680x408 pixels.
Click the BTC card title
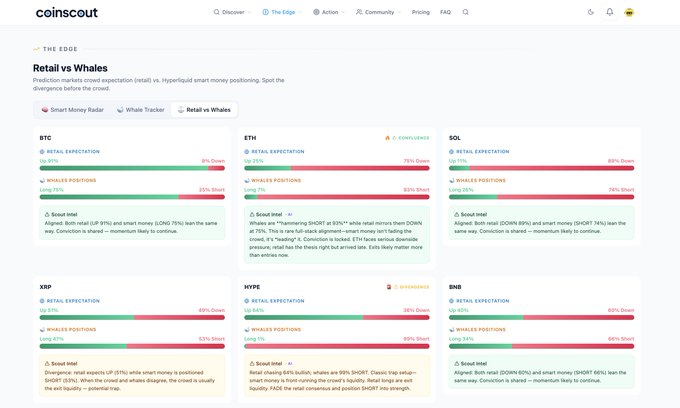(45, 138)
